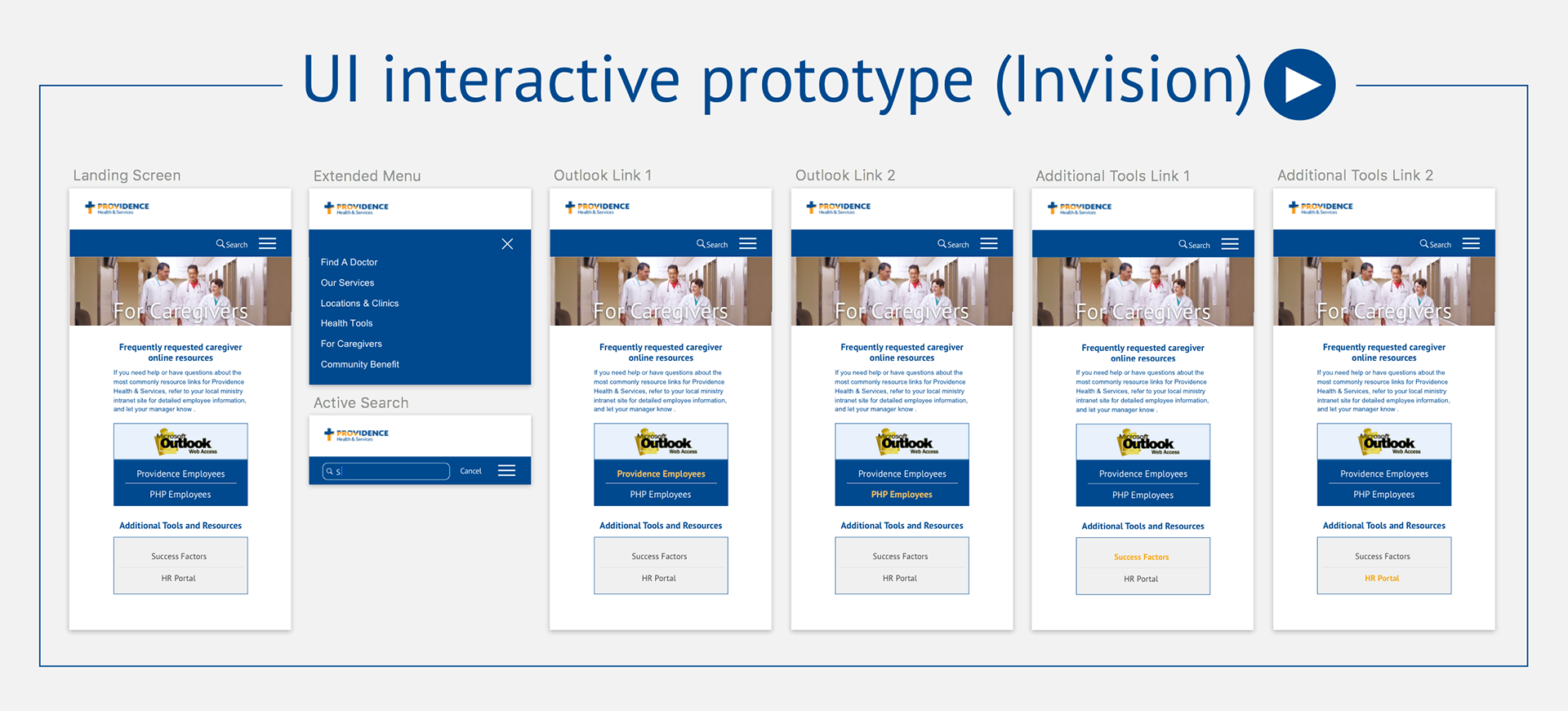Click PHP Employees in Outlook Link 1 mockup
The width and height of the screenshot is (1568, 711).
pyautogui.click(x=660, y=495)
